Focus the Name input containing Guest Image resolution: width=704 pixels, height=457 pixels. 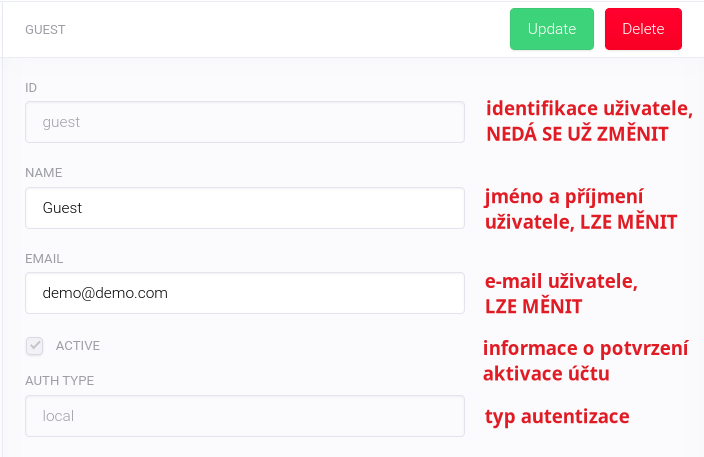244,208
